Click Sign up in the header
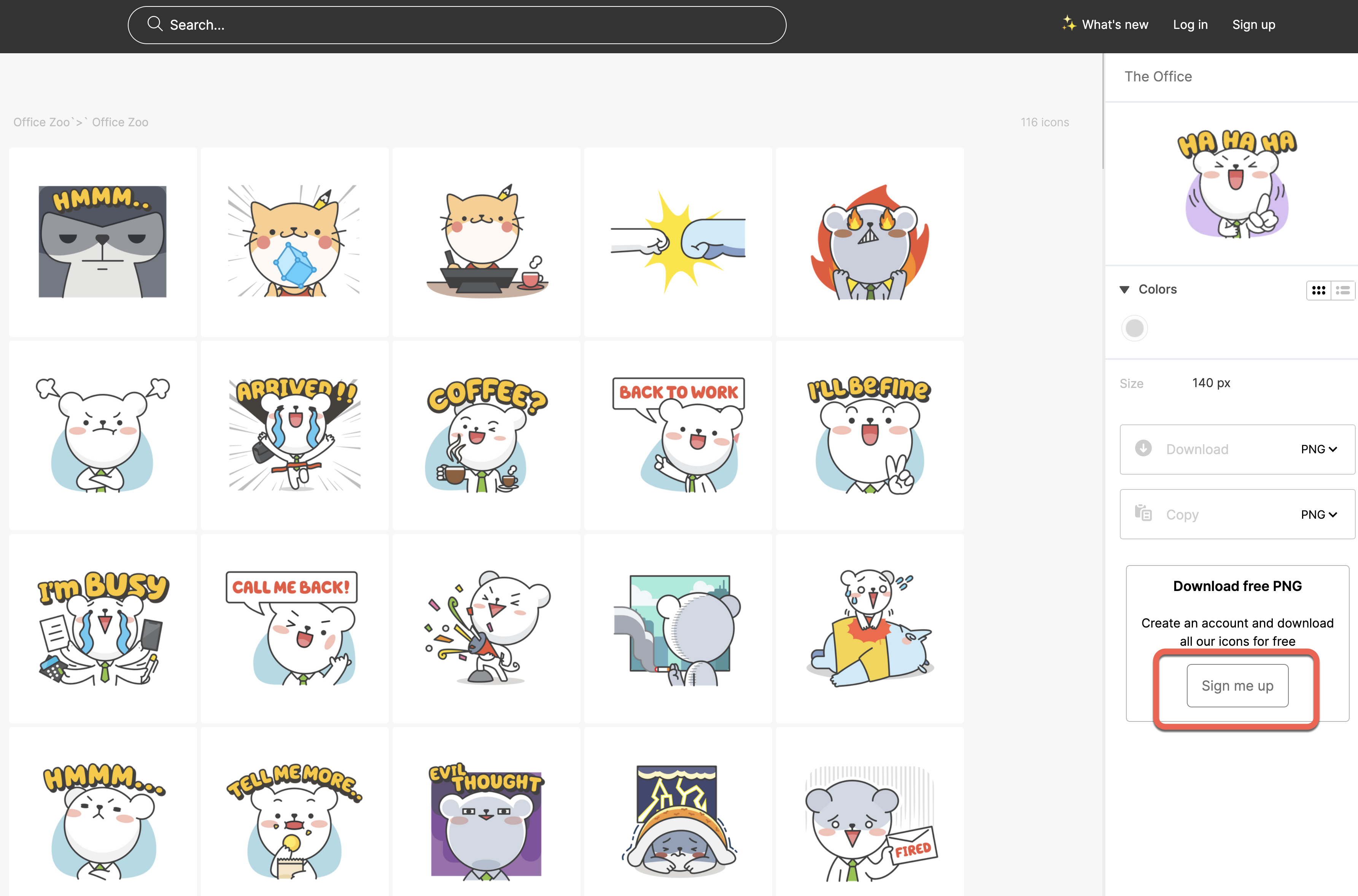The width and height of the screenshot is (1358, 896). click(1253, 25)
